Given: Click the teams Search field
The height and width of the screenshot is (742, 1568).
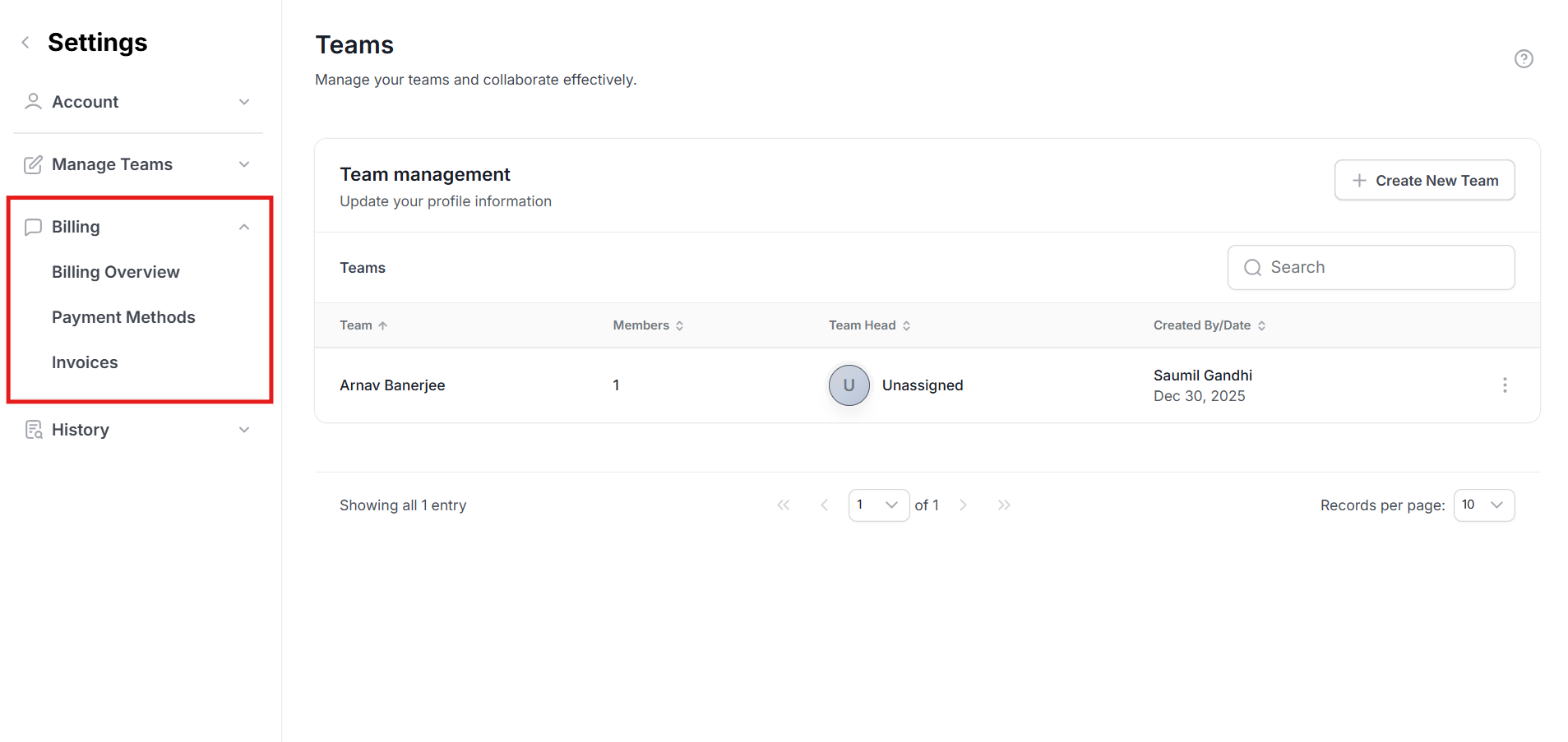Looking at the screenshot, I should (x=1371, y=267).
